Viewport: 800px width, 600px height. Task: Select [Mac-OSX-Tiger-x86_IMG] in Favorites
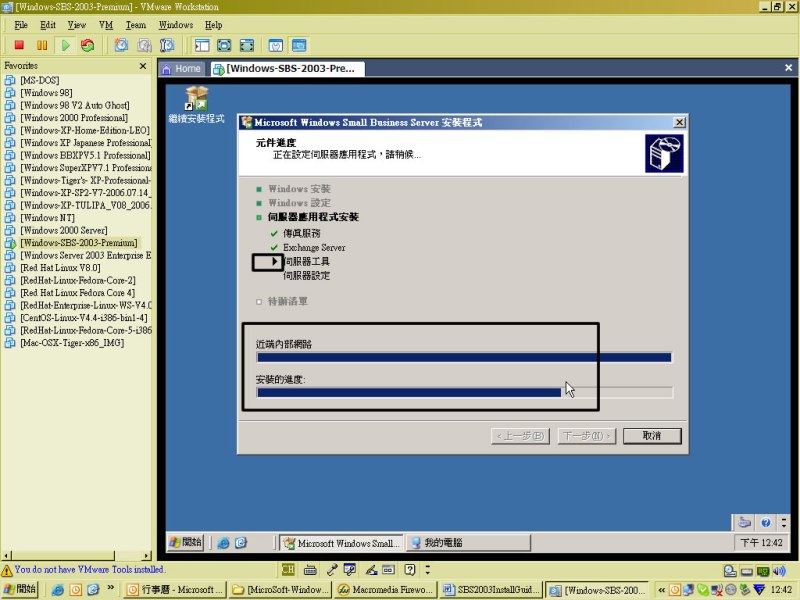point(72,343)
